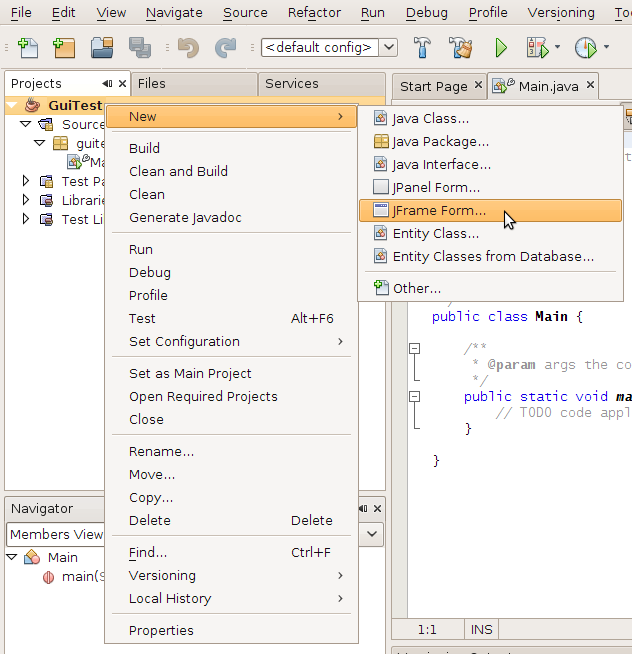The height and width of the screenshot is (654, 632).
Task: Collapse the Main class in Navigator
Action: (12, 557)
